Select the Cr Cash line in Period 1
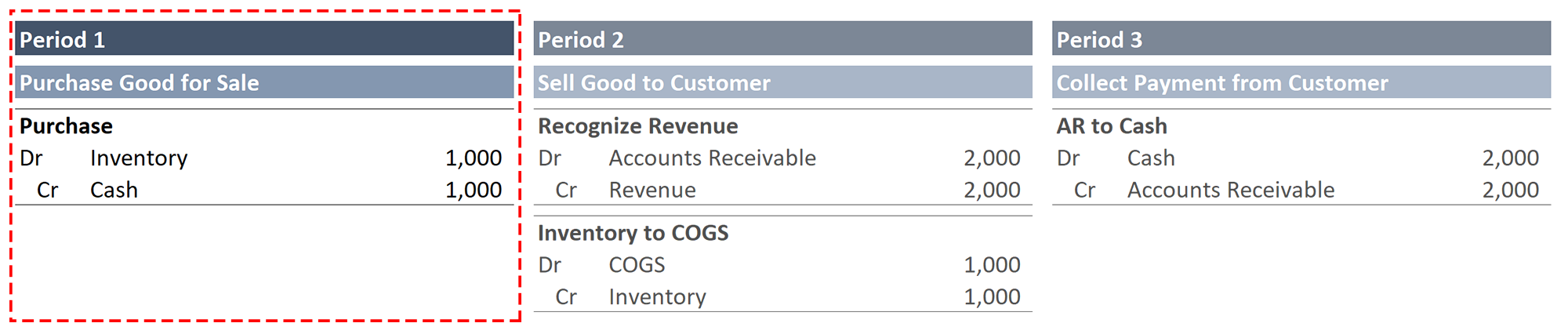 (264, 190)
